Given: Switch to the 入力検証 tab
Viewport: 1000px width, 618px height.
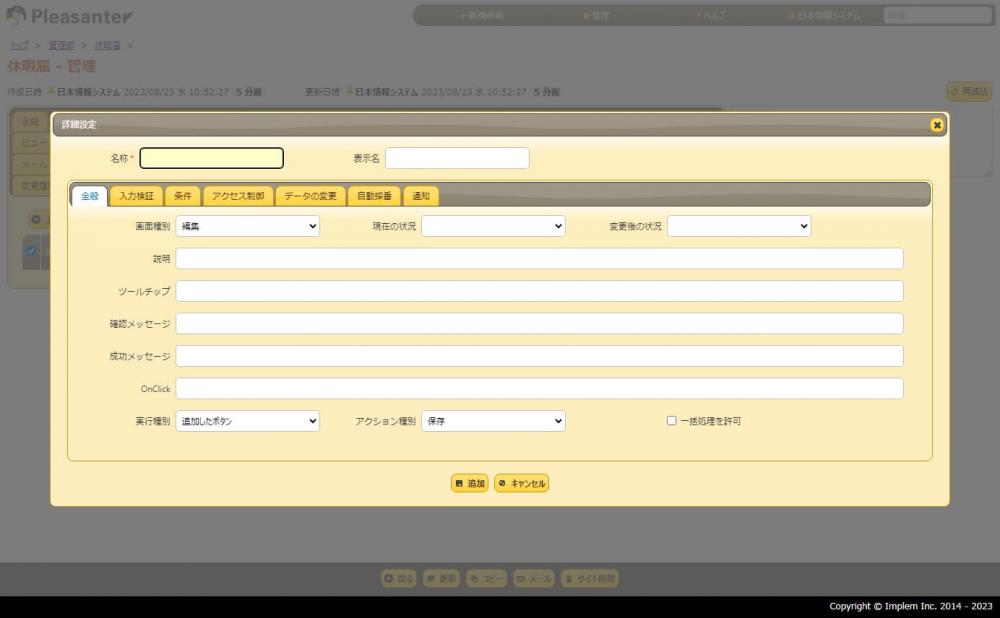Looking at the screenshot, I should tap(136, 196).
